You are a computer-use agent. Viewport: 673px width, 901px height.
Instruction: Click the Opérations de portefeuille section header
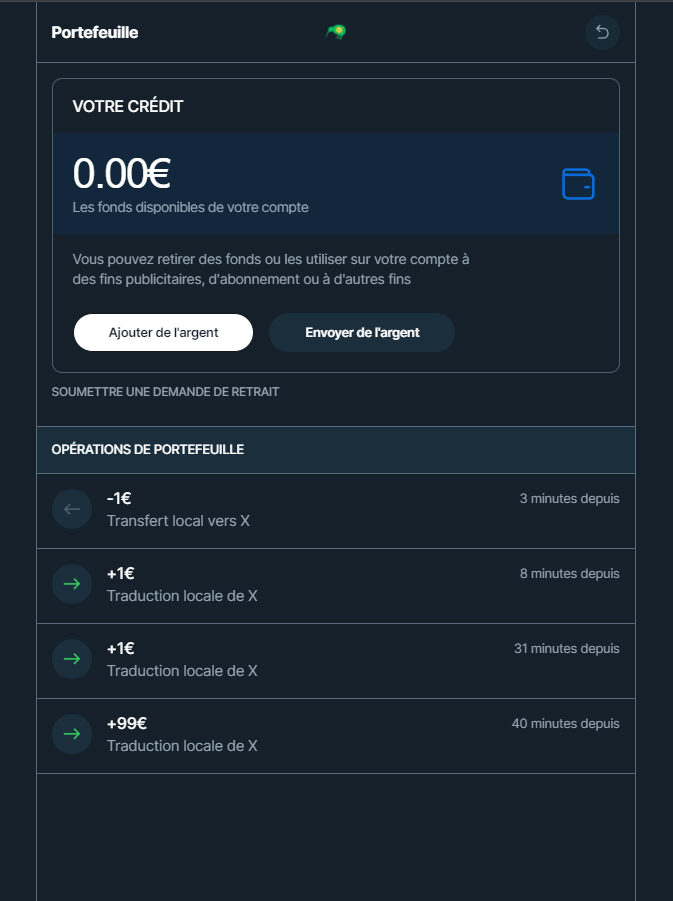(x=336, y=449)
